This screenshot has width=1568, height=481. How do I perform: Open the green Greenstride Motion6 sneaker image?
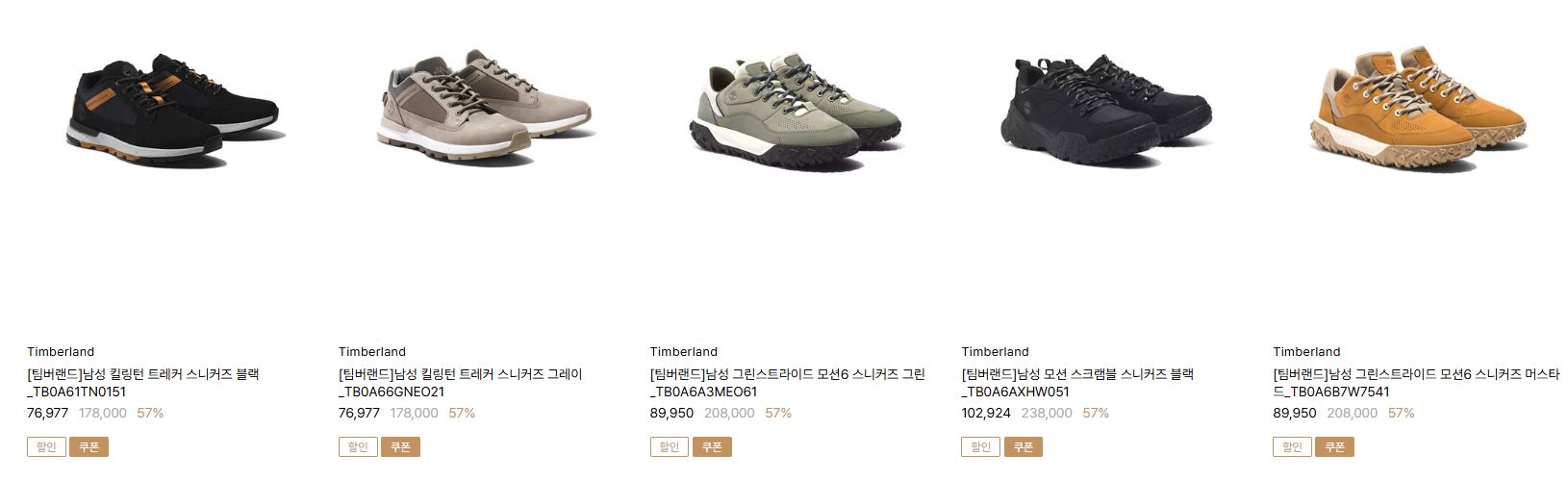pos(795,113)
